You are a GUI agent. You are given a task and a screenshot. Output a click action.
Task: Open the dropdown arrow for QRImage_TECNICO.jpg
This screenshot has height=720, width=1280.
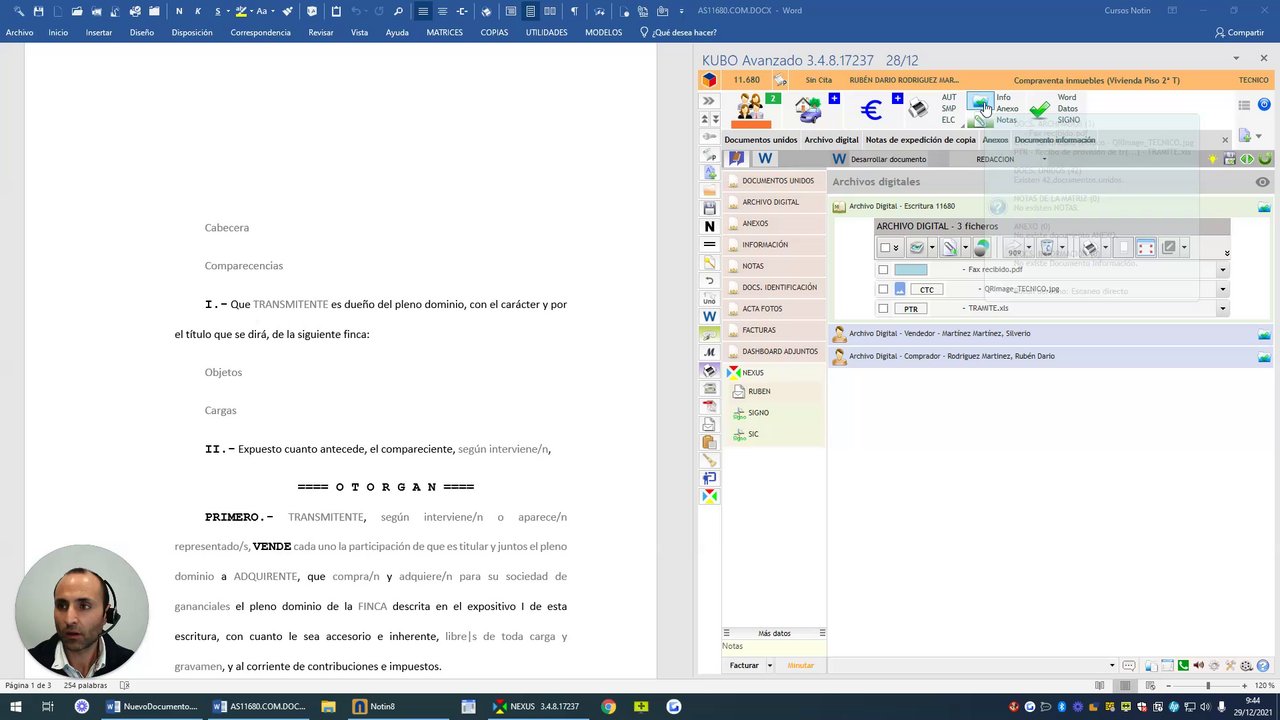coord(1222,289)
